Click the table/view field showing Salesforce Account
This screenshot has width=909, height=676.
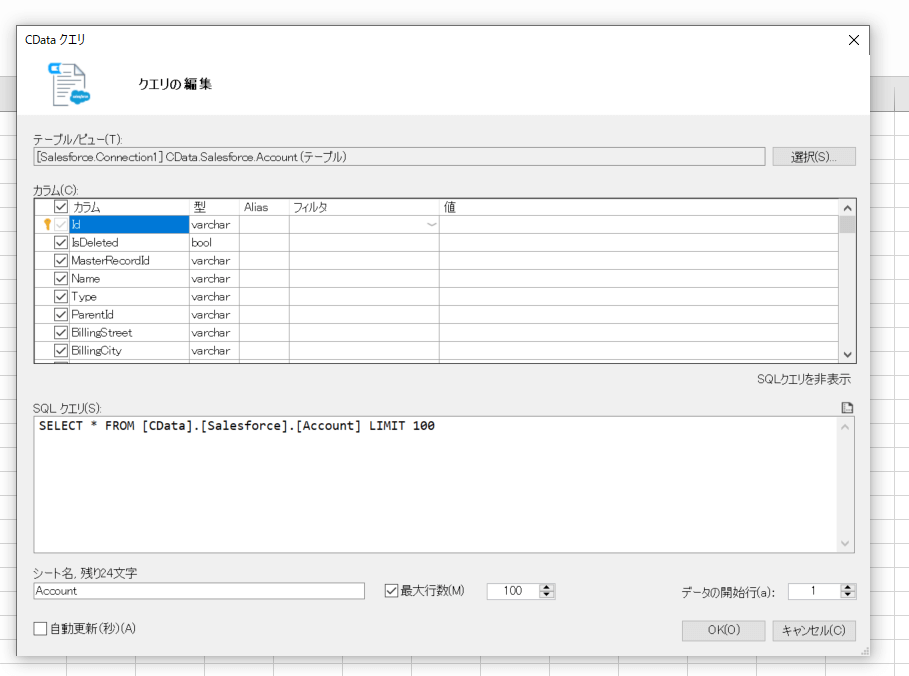tap(399, 157)
